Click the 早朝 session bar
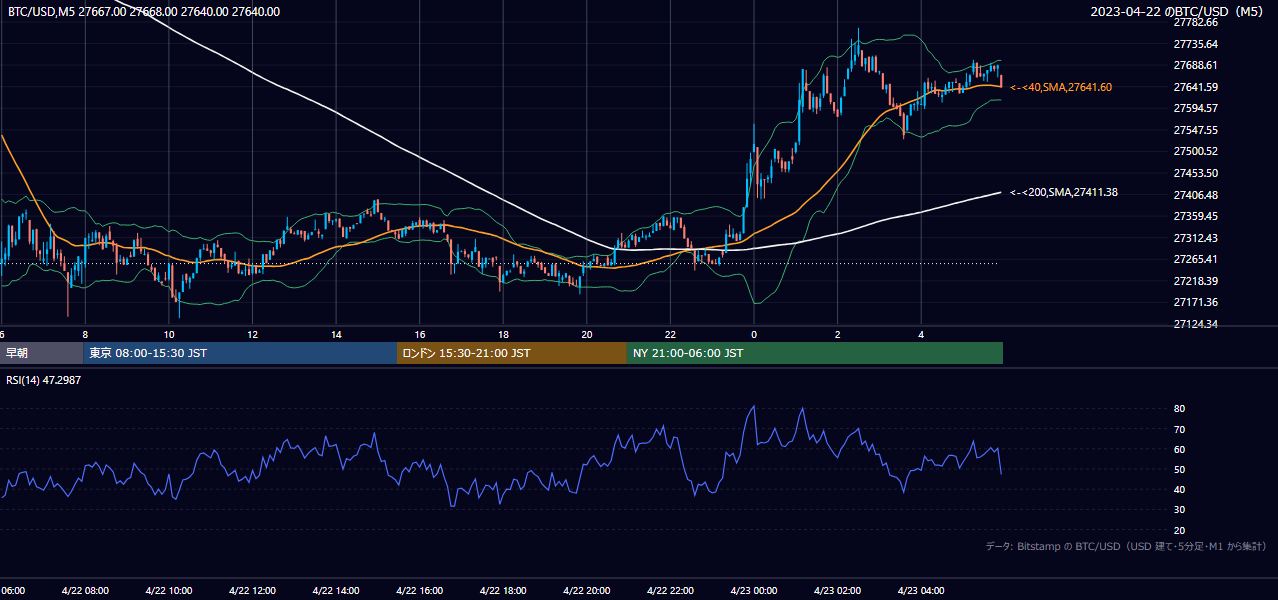This screenshot has width=1278, height=600. coord(42,353)
